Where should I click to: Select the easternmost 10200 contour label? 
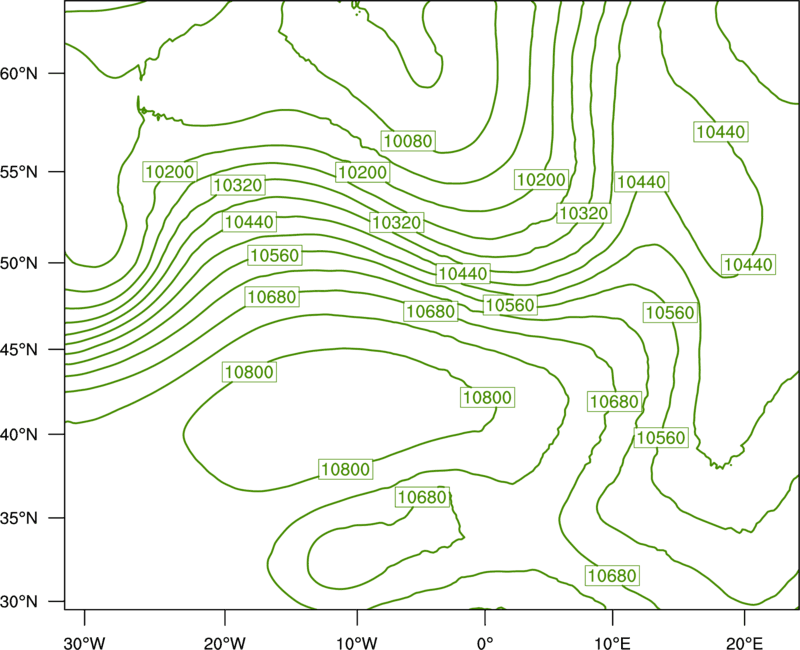pyautogui.click(x=541, y=180)
